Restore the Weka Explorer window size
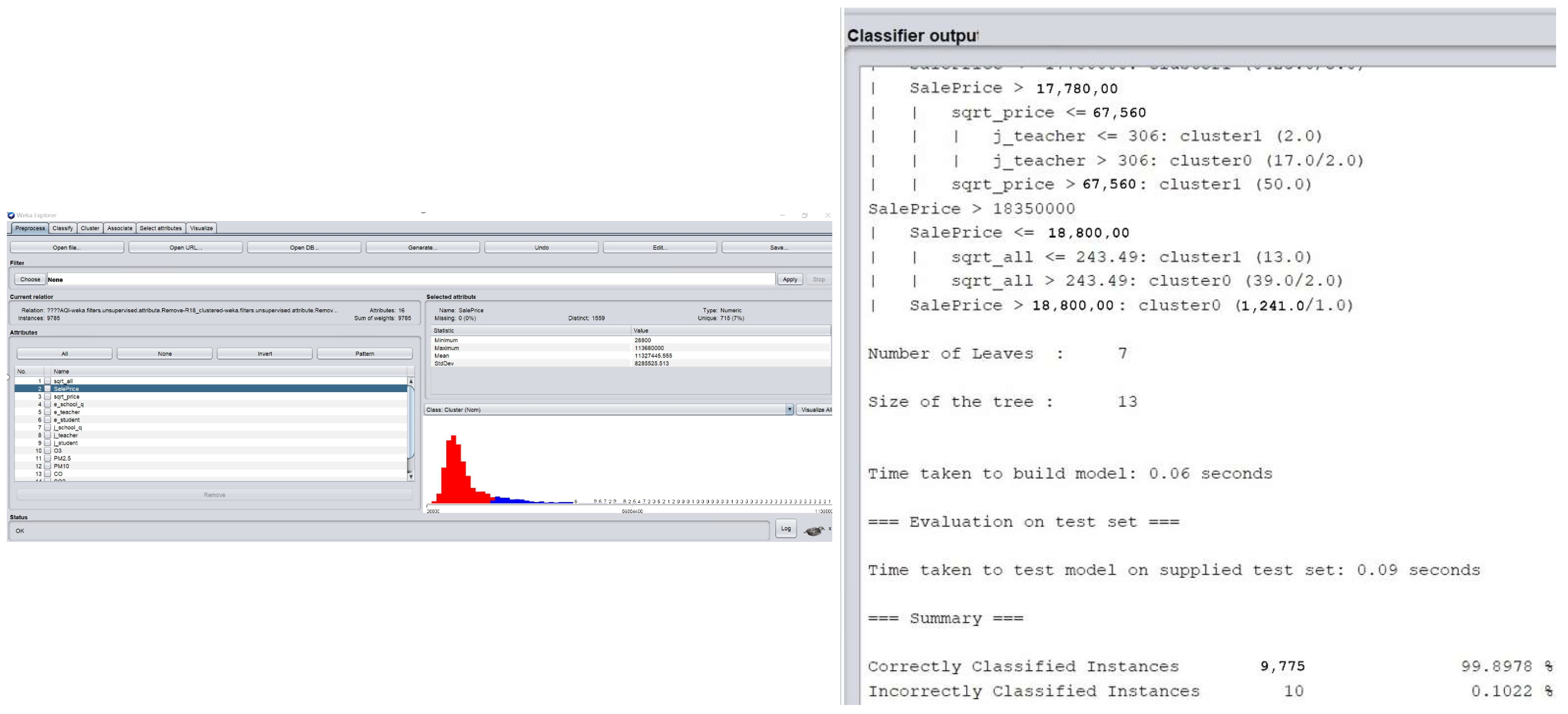This screenshot has width=1568, height=714. [x=804, y=215]
